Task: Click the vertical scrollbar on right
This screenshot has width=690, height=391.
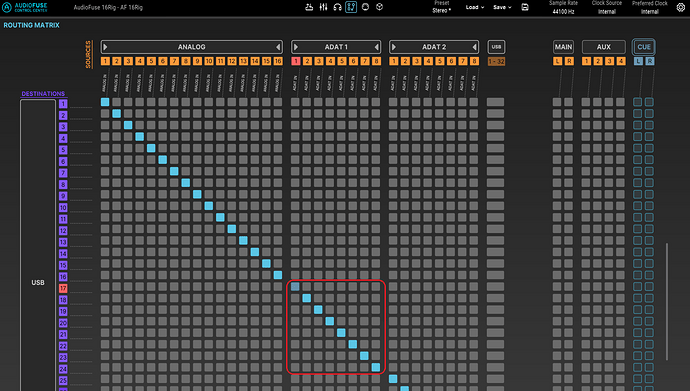Action: click(x=667, y=301)
